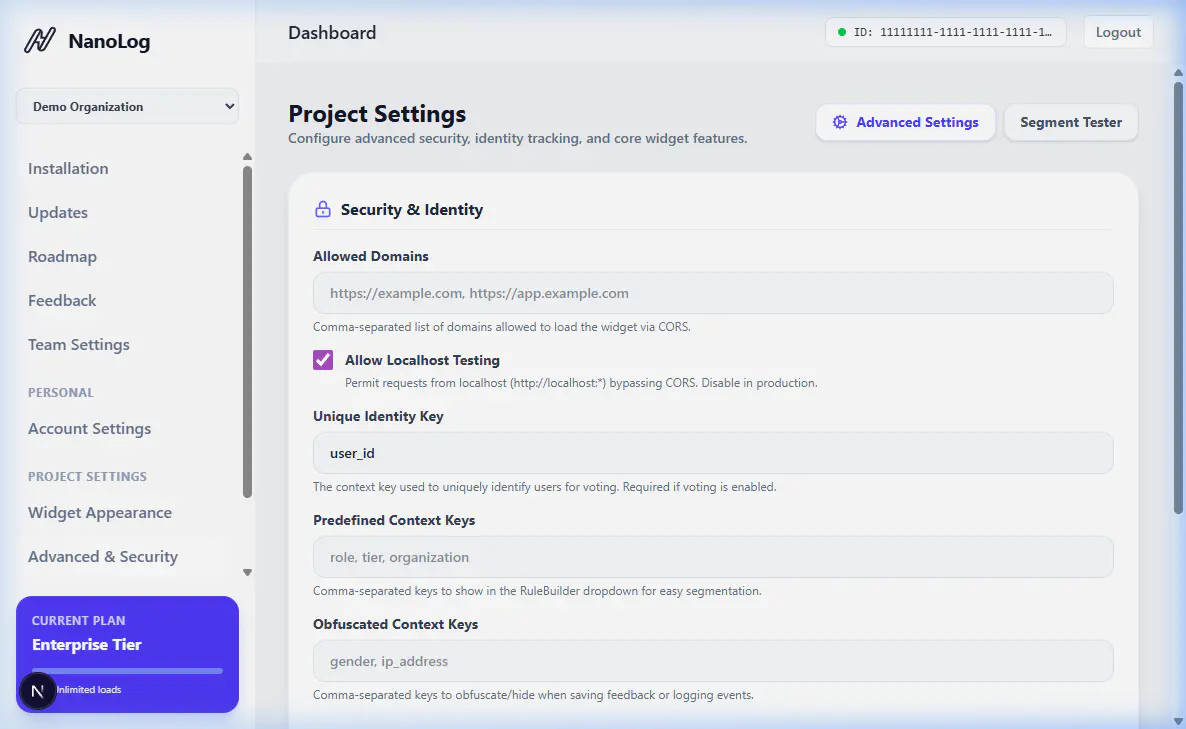
Task: Click the Unique Identity Key field
Action: 712,453
